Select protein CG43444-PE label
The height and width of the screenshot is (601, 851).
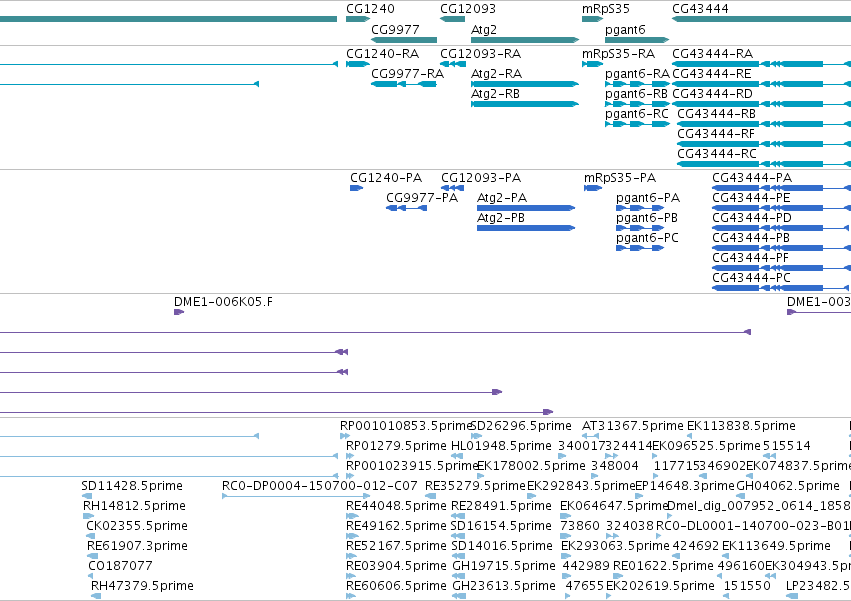click(x=751, y=198)
